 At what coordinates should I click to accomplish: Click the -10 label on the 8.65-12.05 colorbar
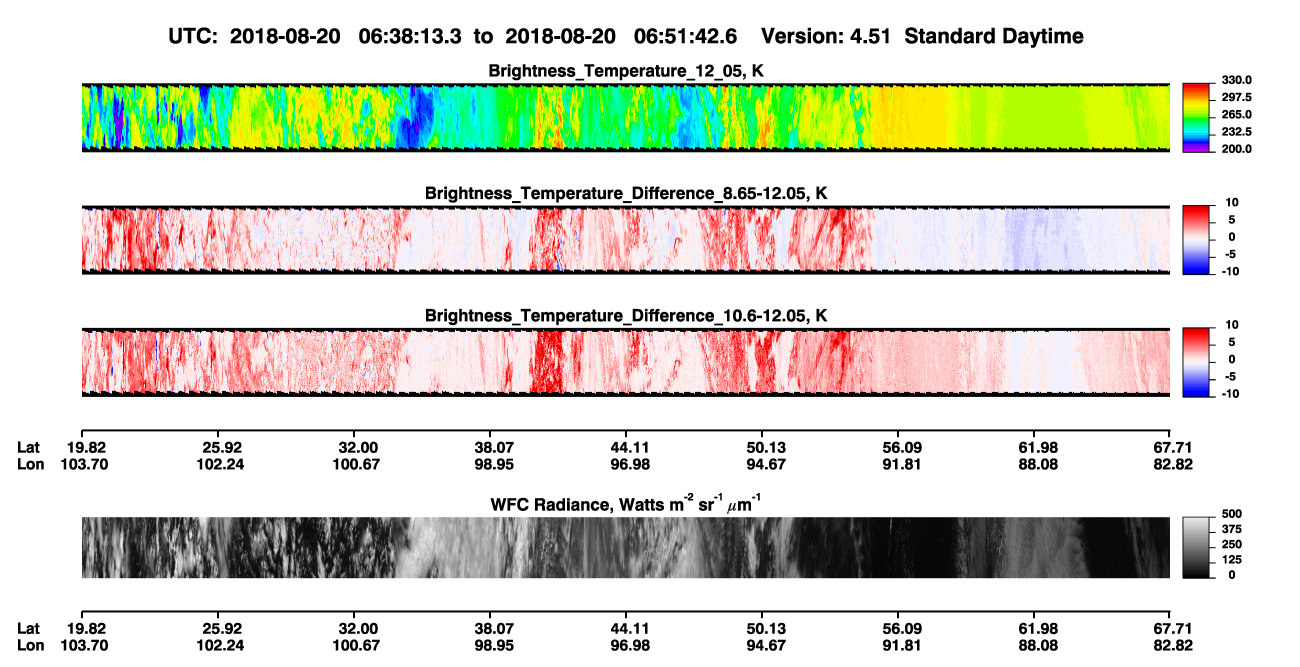click(x=1229, y=271)
